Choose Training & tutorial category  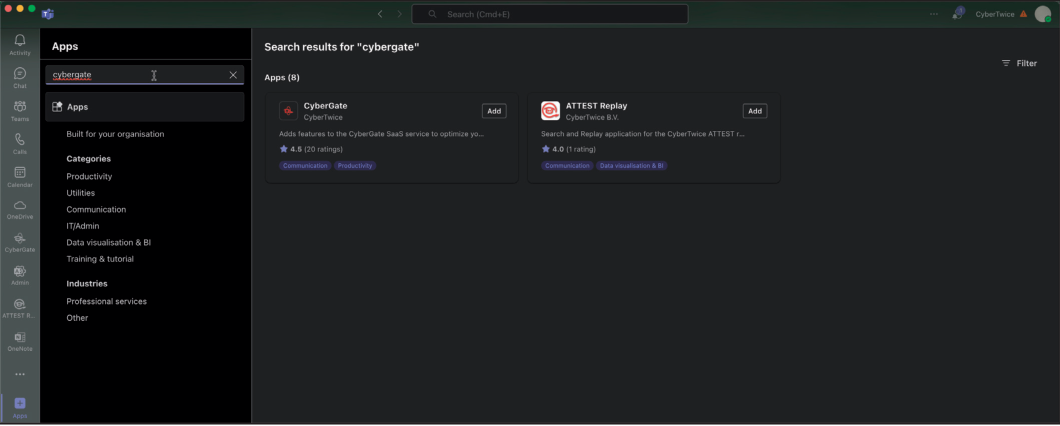click(x=100, y=259)
